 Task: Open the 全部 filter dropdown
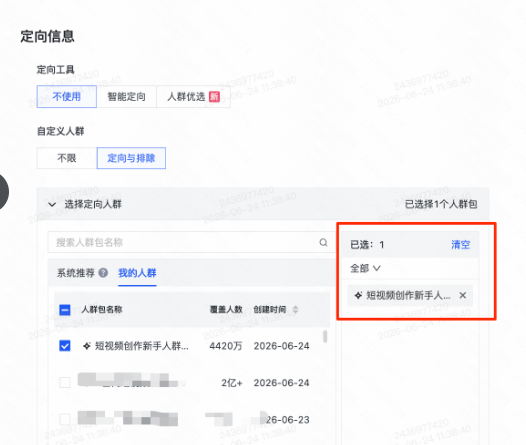click(365, 268)
